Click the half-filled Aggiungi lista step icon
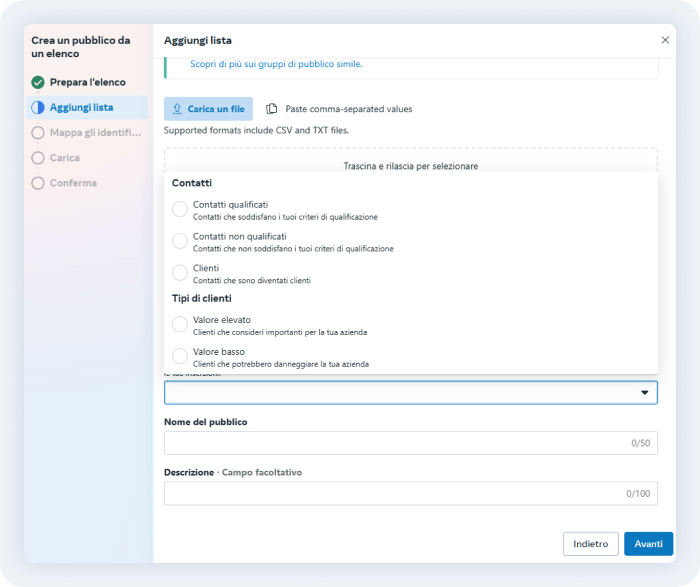This screenshot has width=700, height=587. (38, 107)
